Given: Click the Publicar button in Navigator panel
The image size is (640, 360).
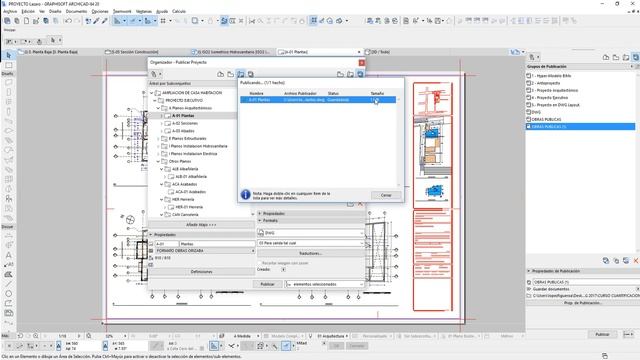Looking at the screenshot, I should (602, 334).
